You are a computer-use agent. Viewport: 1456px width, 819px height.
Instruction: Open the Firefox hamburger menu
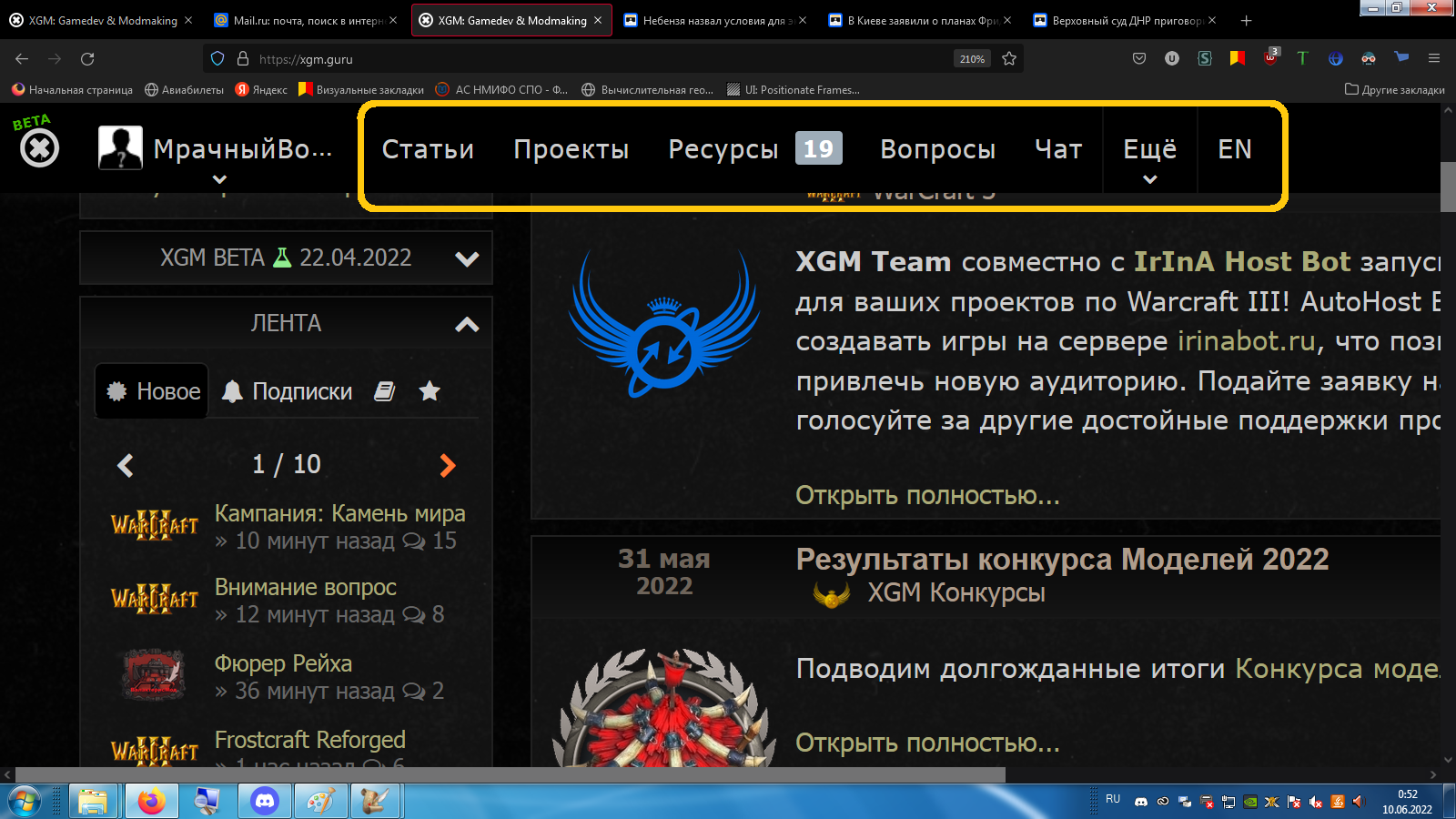(1434, 58)
